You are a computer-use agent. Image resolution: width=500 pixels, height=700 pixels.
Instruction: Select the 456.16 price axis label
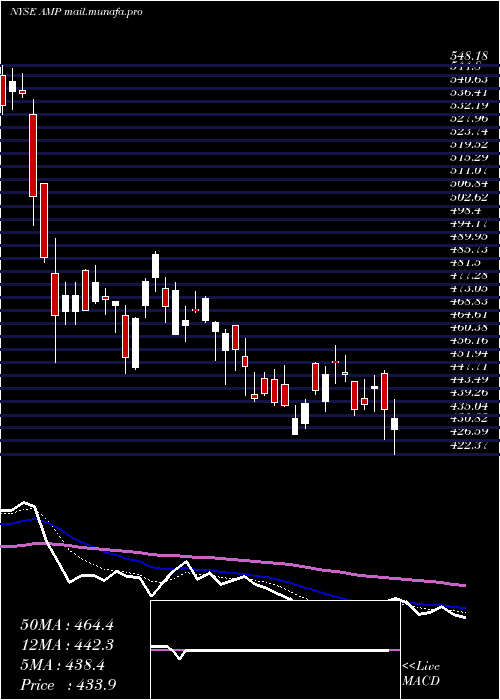(468, 341)
